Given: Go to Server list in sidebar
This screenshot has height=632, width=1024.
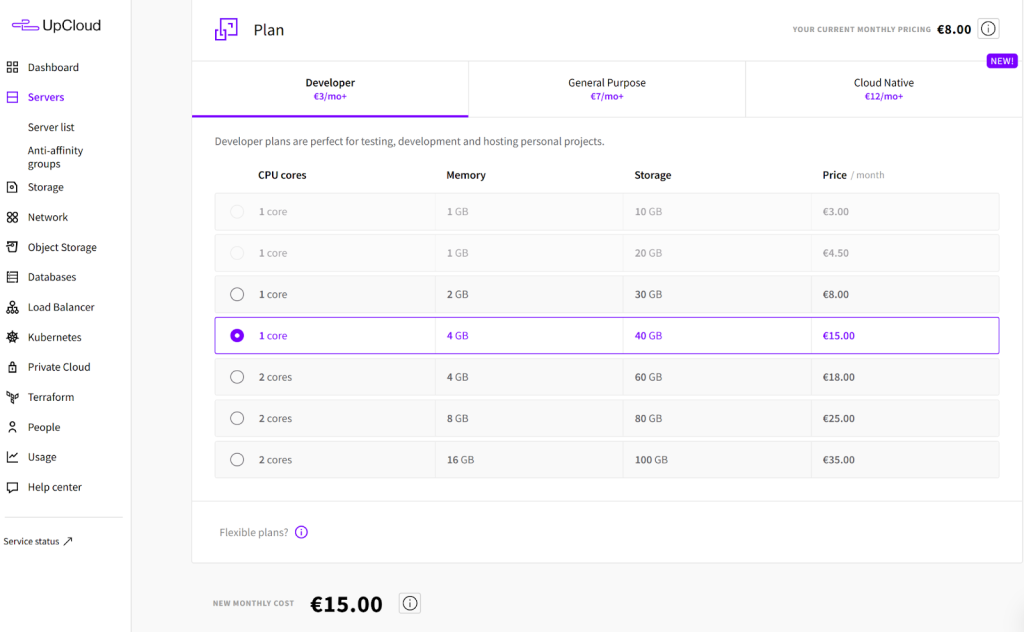Looking at the screenshot, I should 51,127.
